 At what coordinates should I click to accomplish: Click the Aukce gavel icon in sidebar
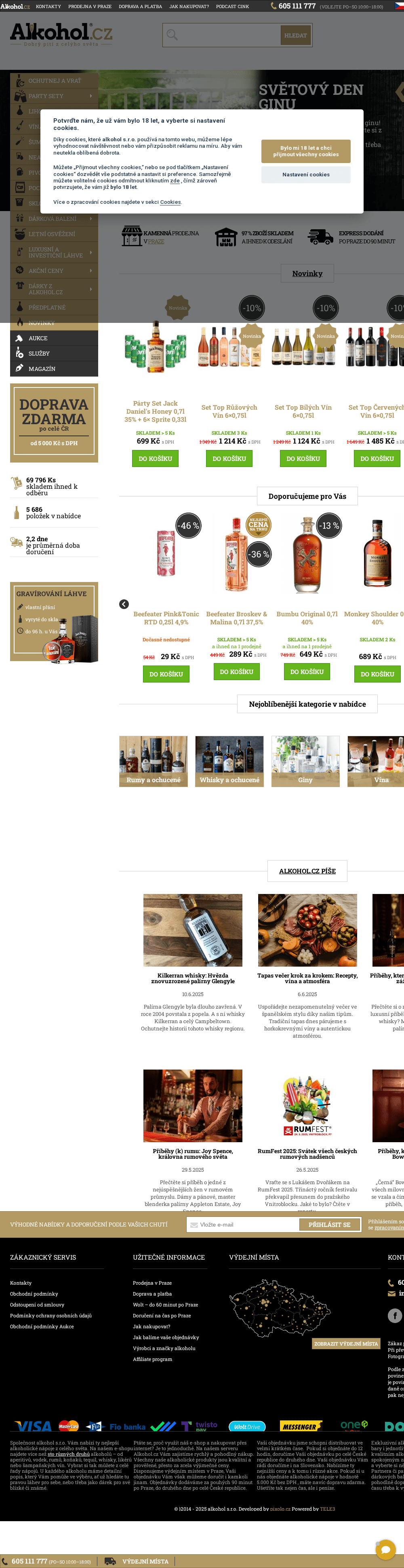point(19,338)
